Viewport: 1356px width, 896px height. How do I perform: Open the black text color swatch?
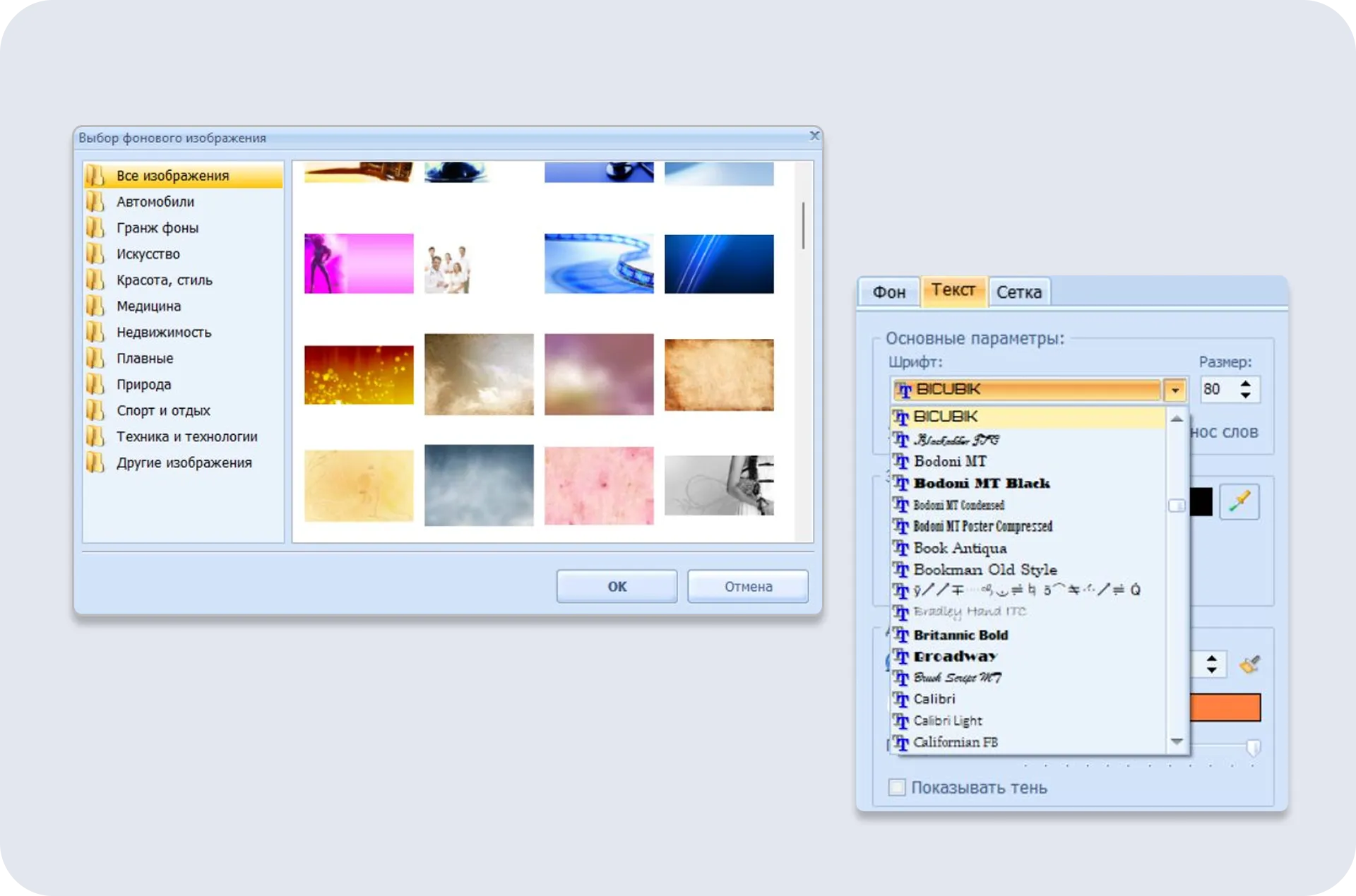[1201, 501]
